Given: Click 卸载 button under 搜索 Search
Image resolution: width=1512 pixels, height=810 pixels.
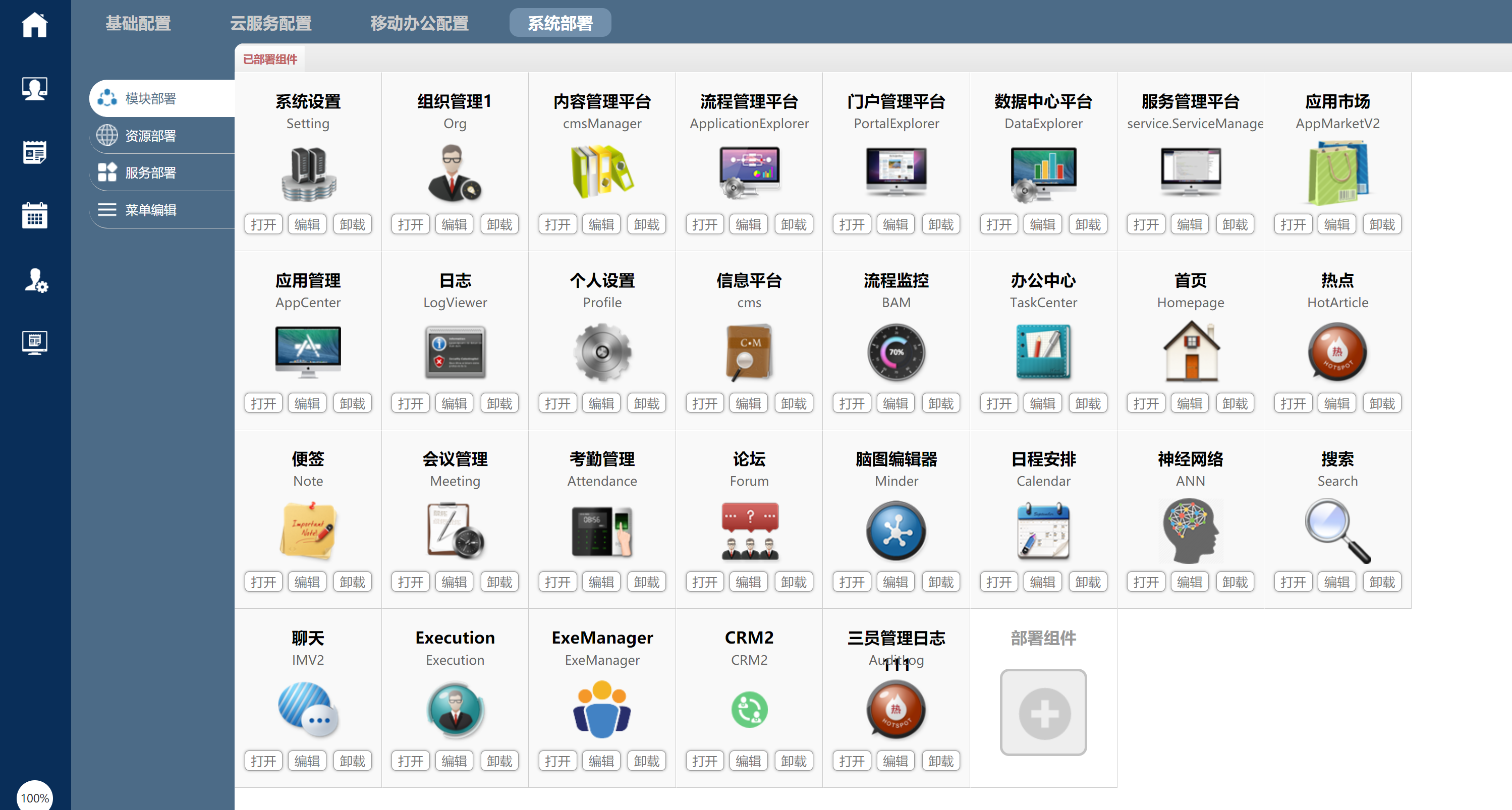Looking at the screenshot, I should click(x=1381, y=582).
